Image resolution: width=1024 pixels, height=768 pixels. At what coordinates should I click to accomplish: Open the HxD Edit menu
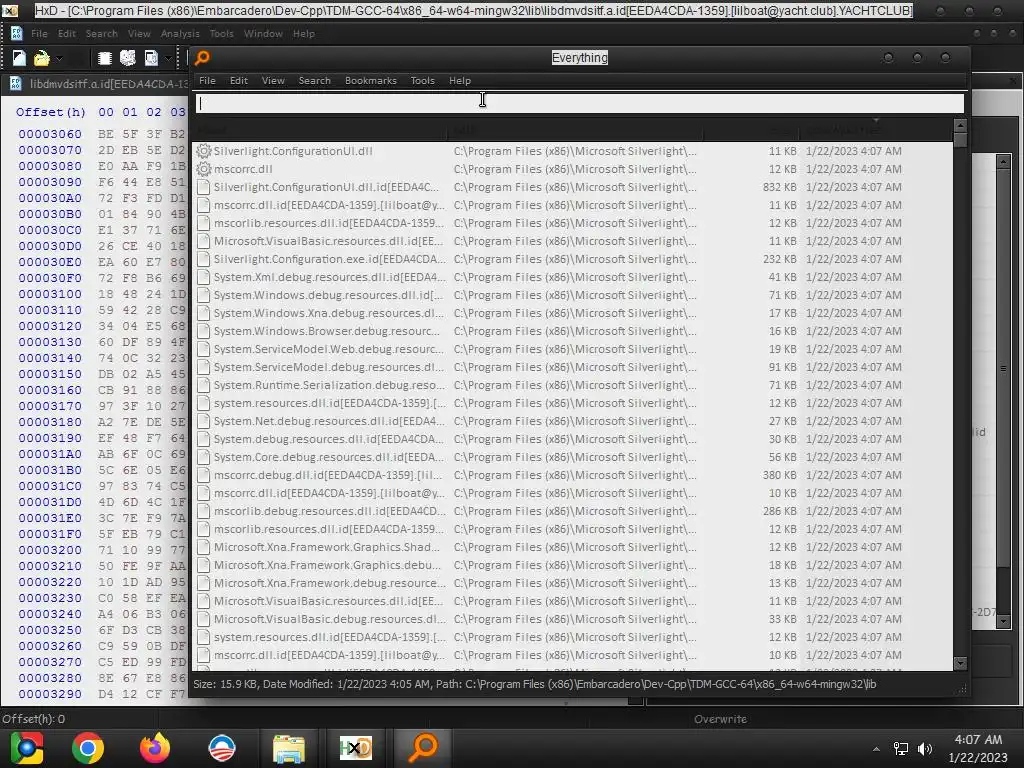pos(67,33)
